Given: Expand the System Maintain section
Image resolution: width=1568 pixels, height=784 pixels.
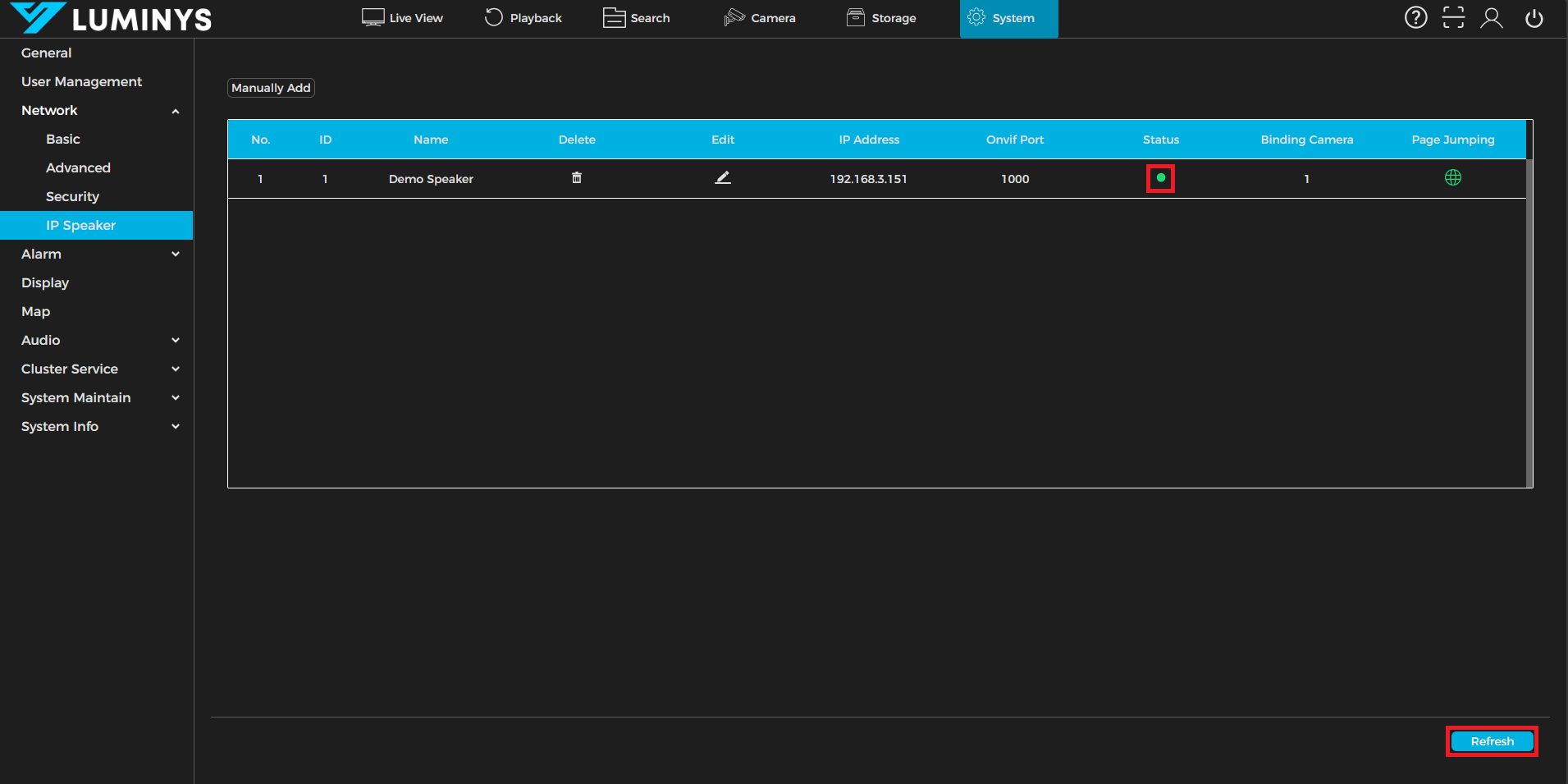Looking at the screenshot, I should (175, 398).
